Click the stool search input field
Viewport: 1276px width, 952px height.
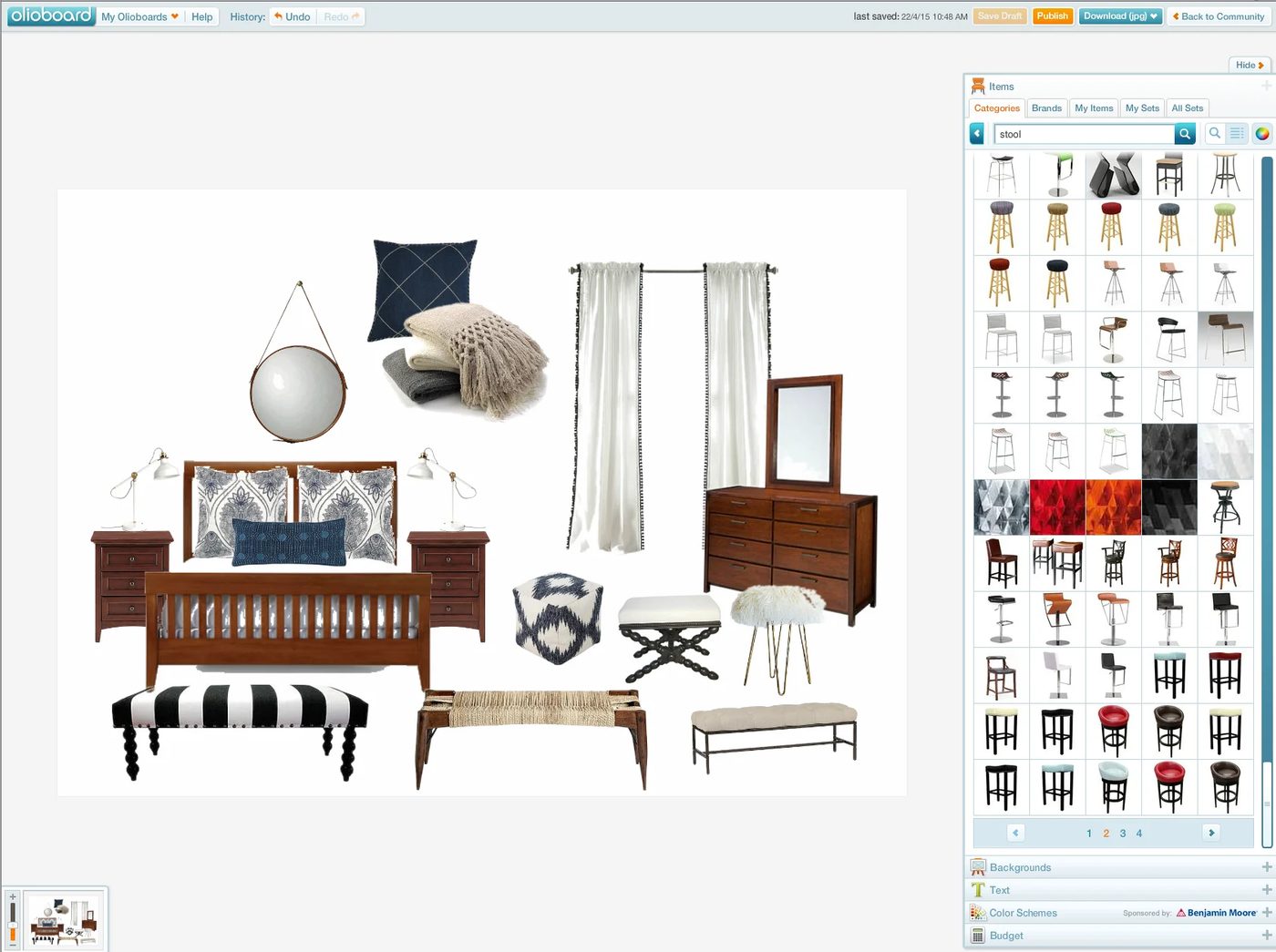tap(1085, 134)
